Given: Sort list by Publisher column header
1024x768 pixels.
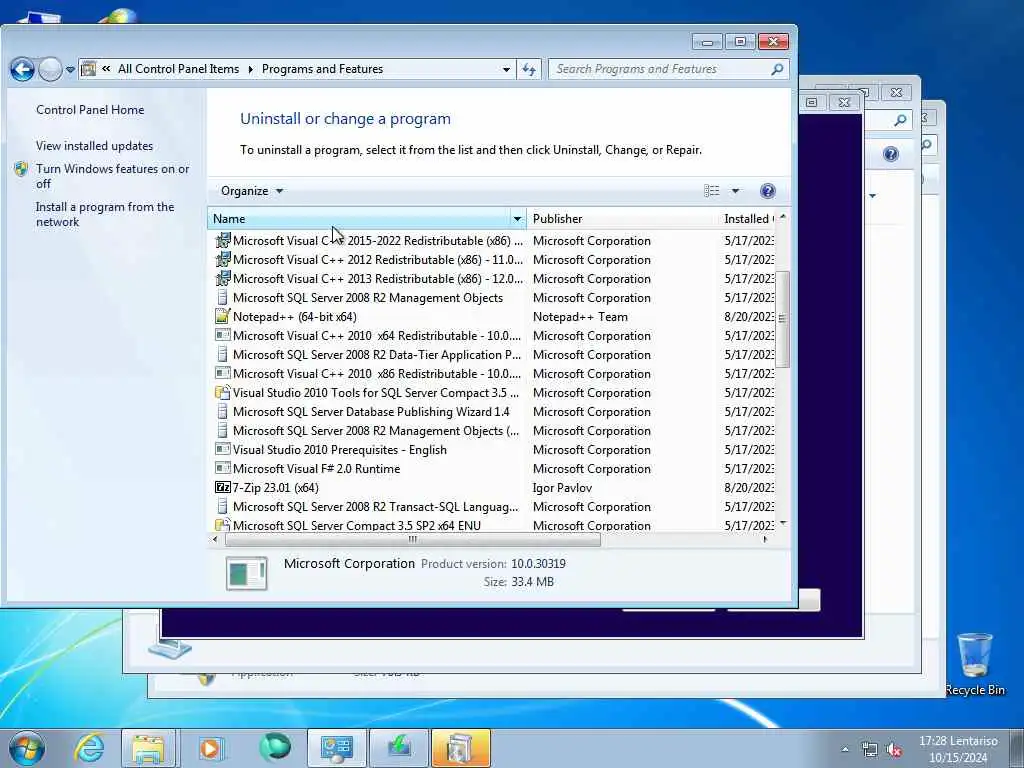Looking at the screenshot, I should click(x=620, y=219).
